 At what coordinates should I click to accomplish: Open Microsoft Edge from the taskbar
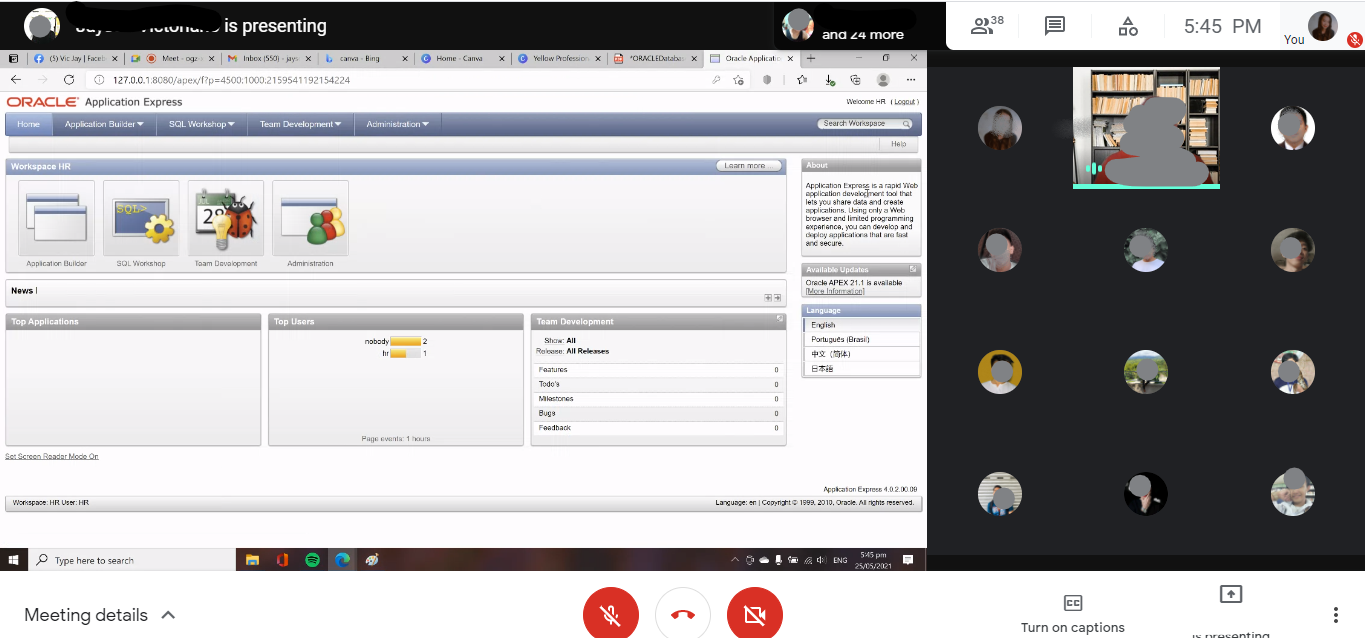(342, 560)
